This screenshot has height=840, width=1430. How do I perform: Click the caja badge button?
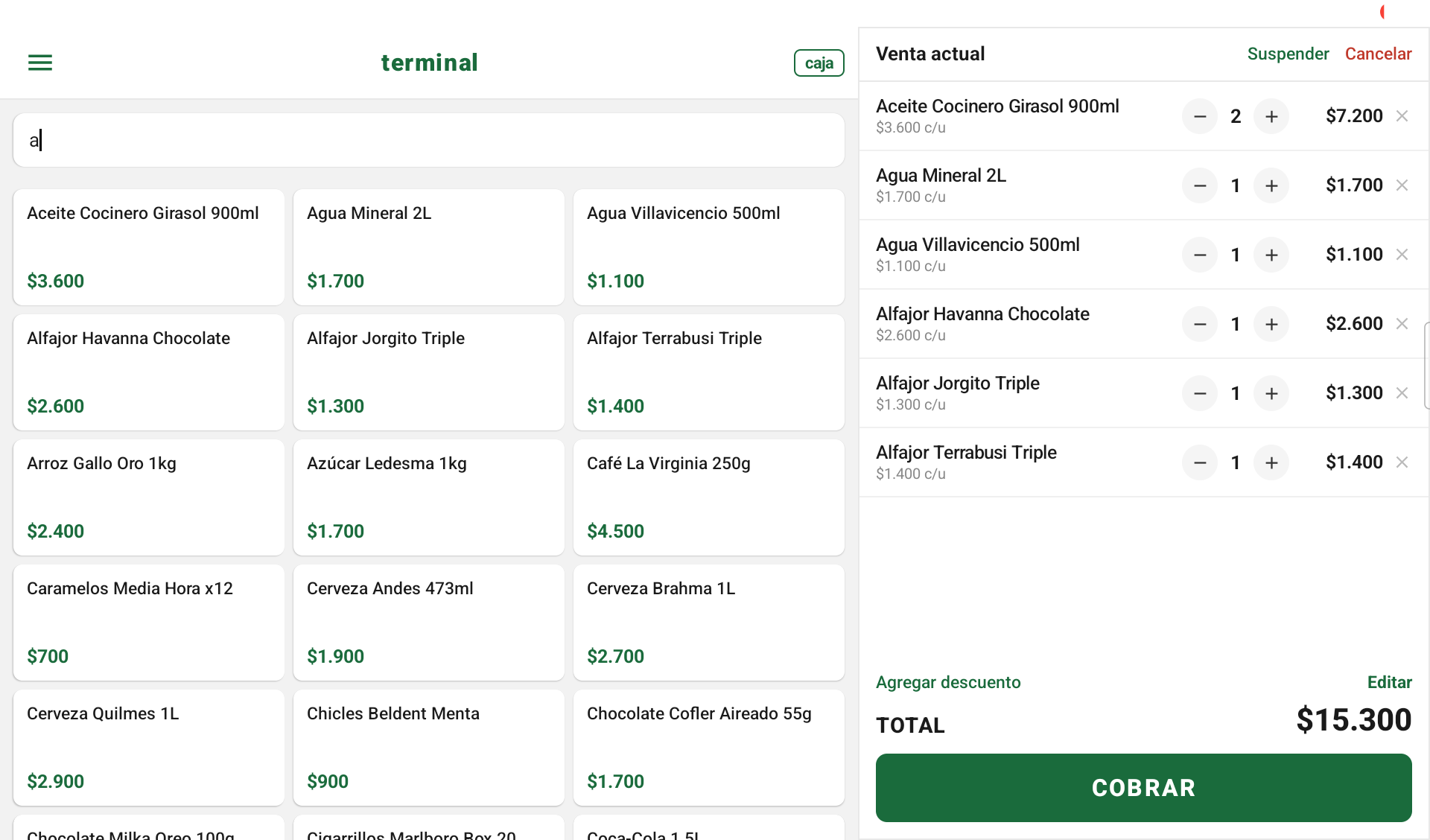819,63
